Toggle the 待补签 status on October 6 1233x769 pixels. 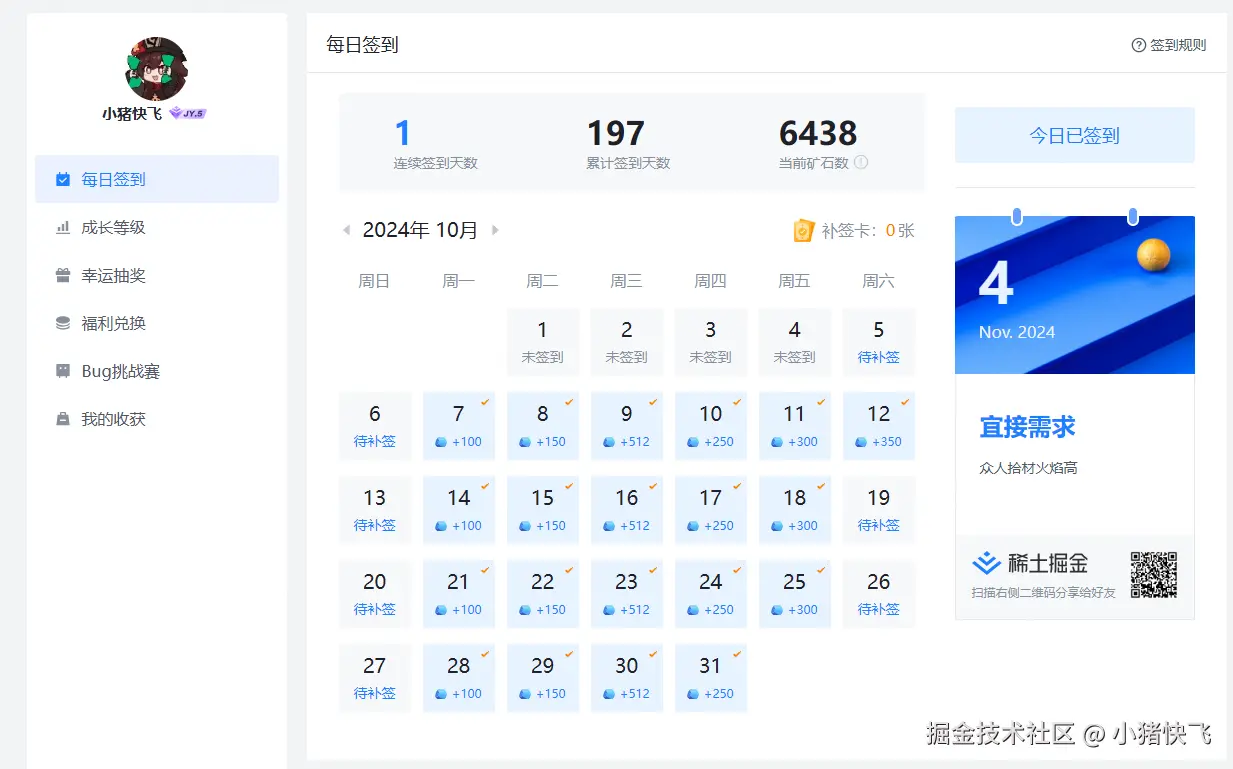tap(375, 425)
